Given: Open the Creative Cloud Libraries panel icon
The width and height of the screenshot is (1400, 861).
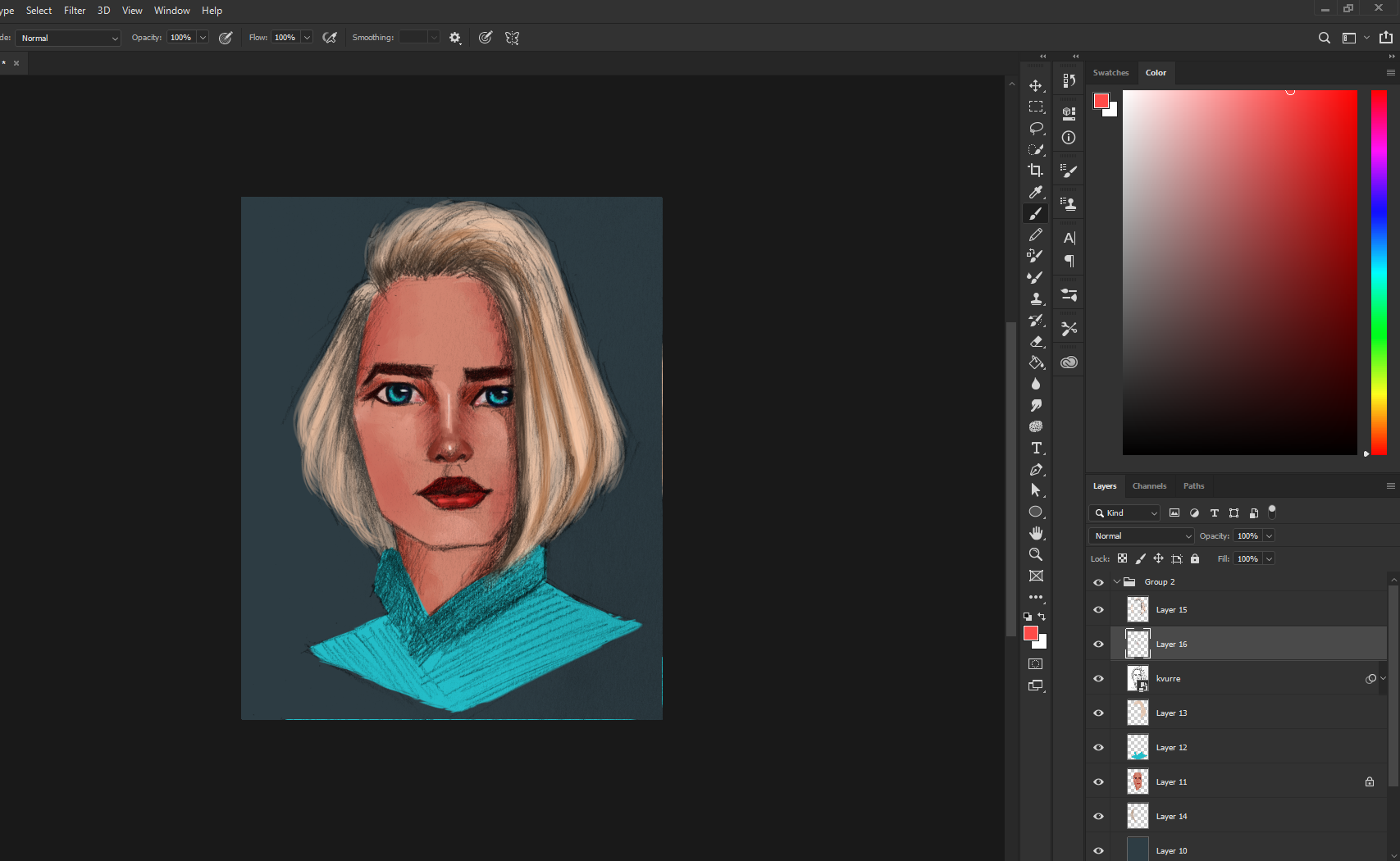Looking at the screenshot, I should 1069,362.
